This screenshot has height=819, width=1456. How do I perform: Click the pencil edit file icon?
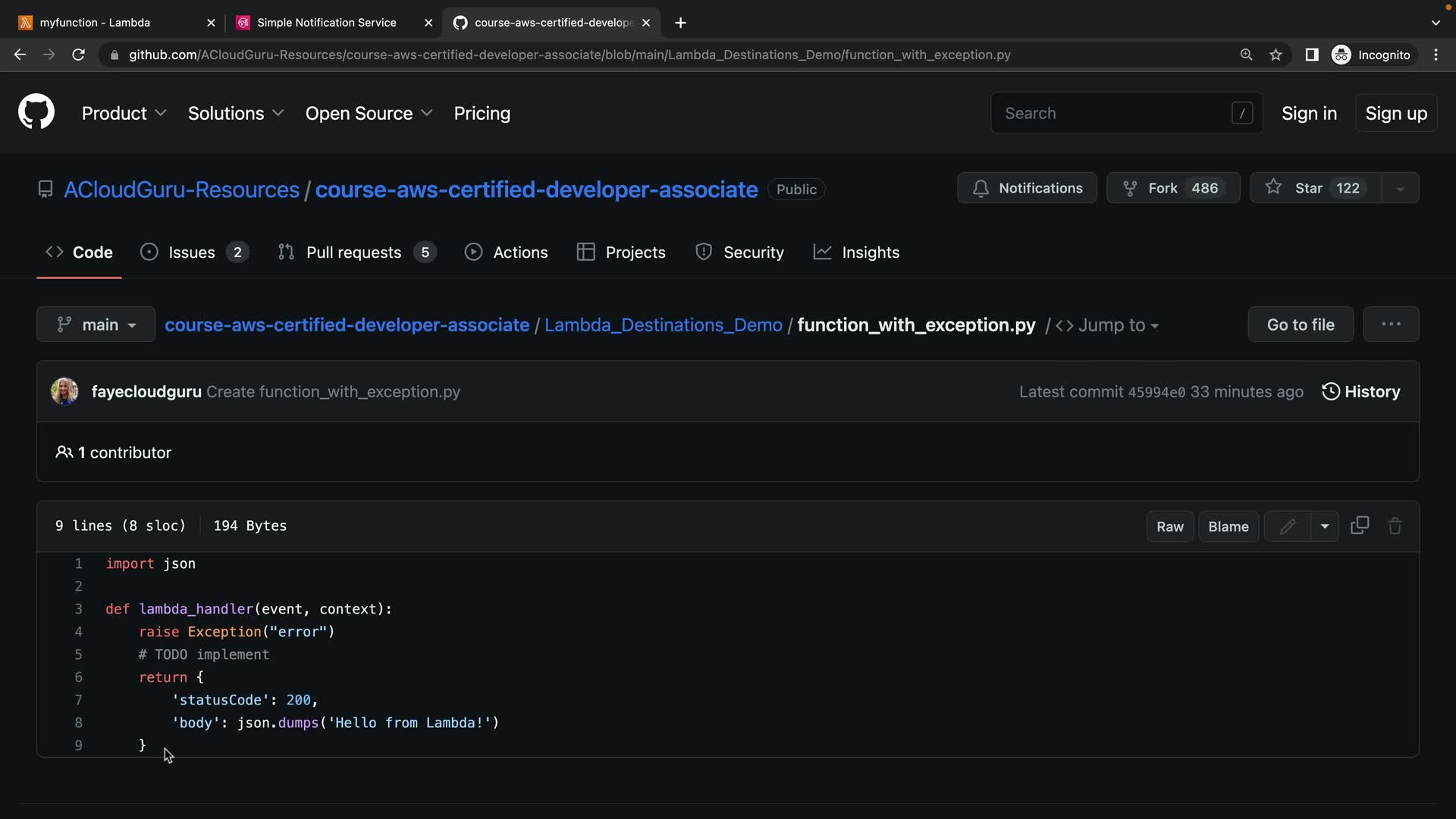[1287, 526]
